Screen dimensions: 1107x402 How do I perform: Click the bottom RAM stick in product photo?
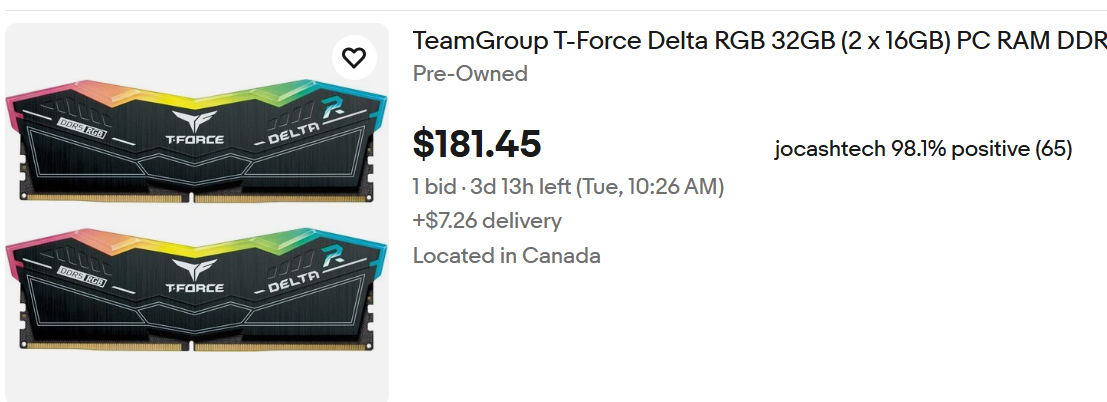(196, 302)
